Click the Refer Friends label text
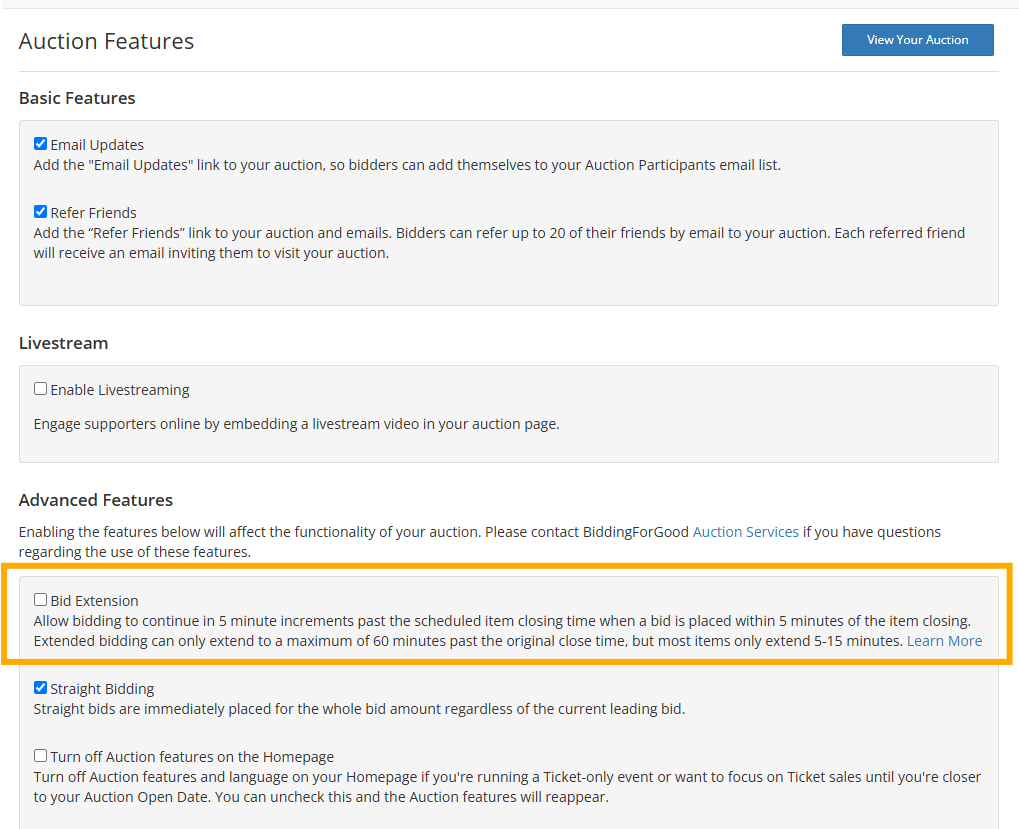The image size is (1019, 829). [x=94, y=211]
